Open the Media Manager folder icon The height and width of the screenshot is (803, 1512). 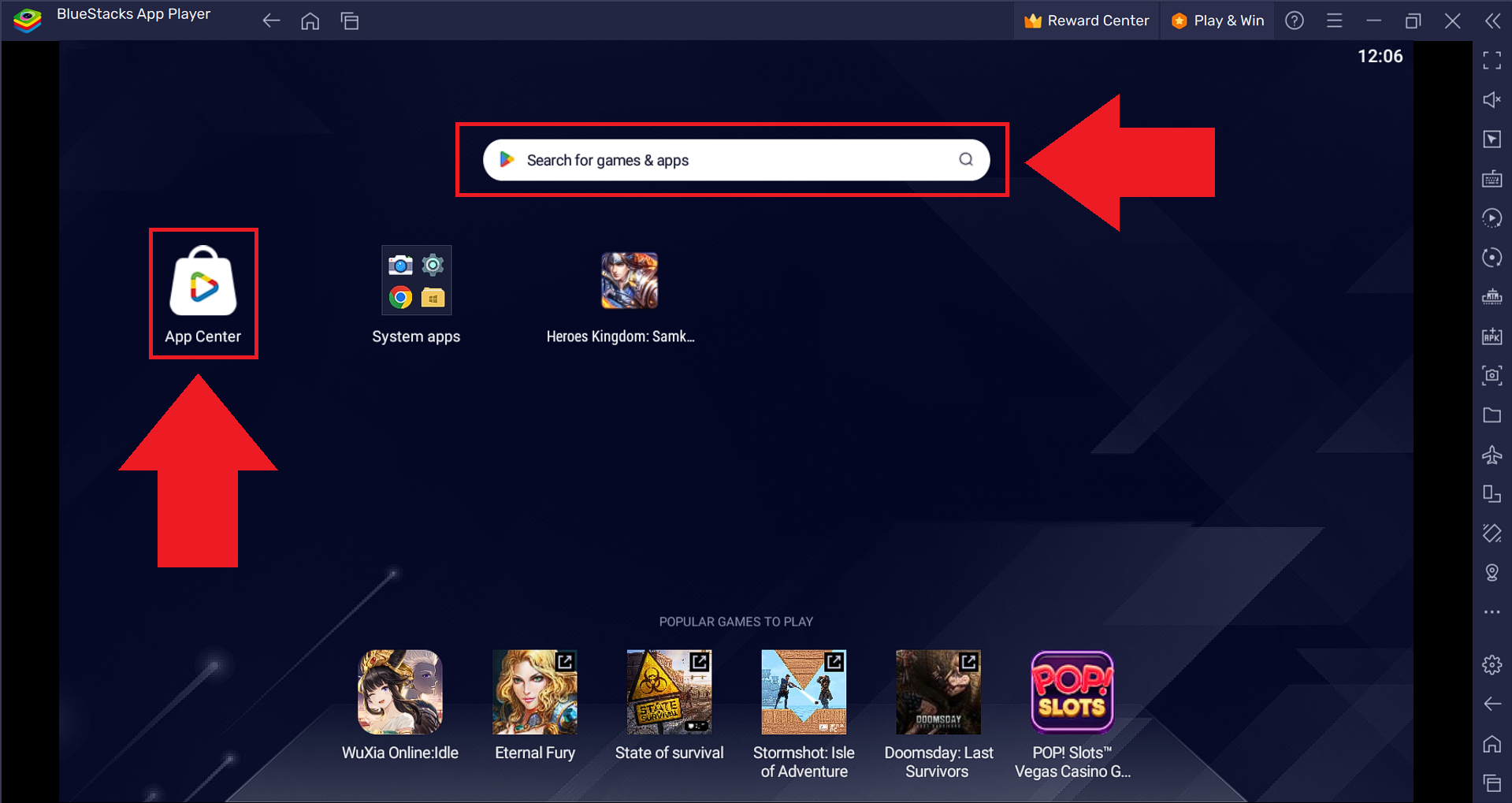(x=1492, y=415)
